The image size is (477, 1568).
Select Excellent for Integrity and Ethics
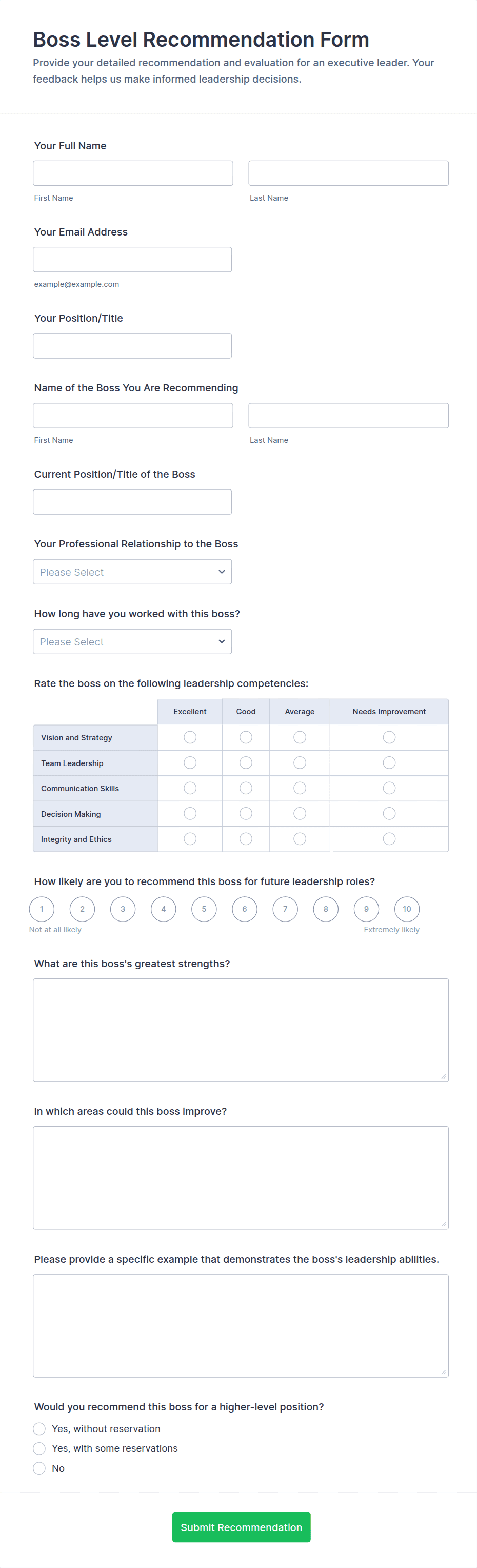pyautogui.click(x=190, y=839)
